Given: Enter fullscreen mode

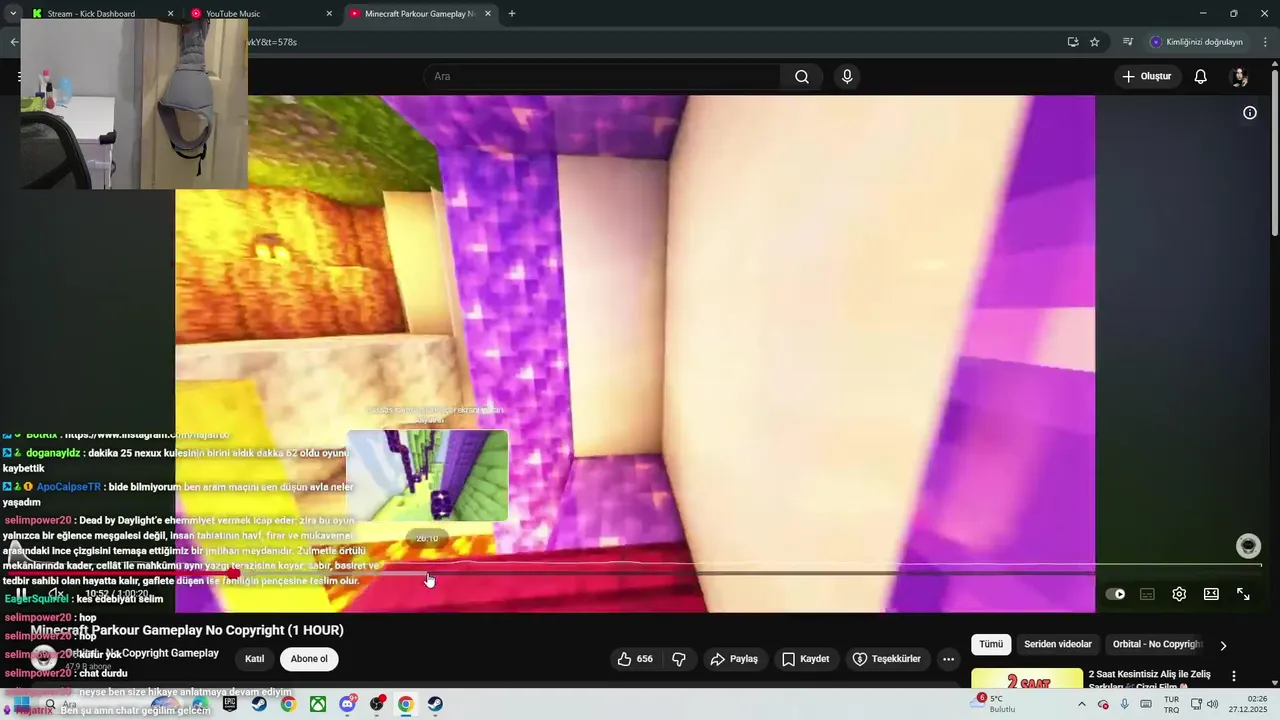Looking at the screenshot, I should pos(1243,594).
